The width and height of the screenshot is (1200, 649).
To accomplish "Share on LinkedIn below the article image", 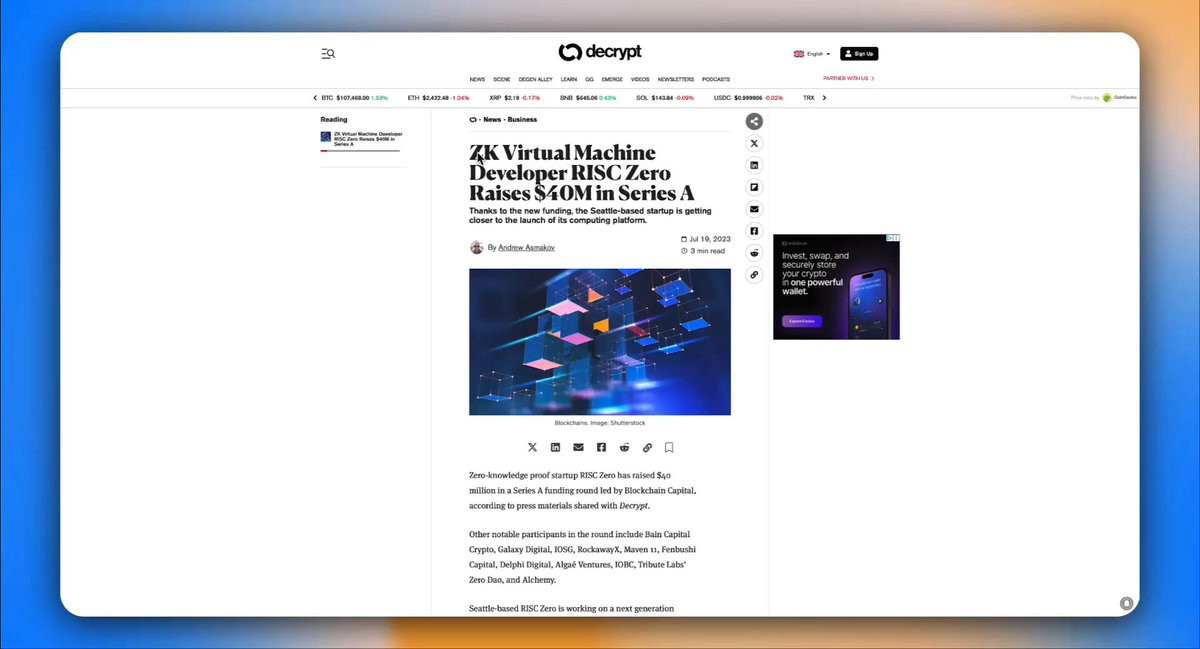I will click(555, 447).
